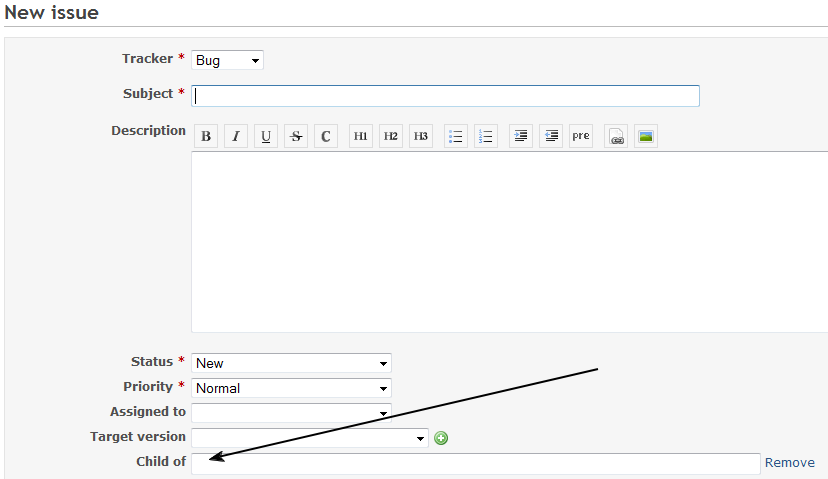This screenshot has height=479, width=828.
Task: Click the Child of field label
Action: point(161,462)
